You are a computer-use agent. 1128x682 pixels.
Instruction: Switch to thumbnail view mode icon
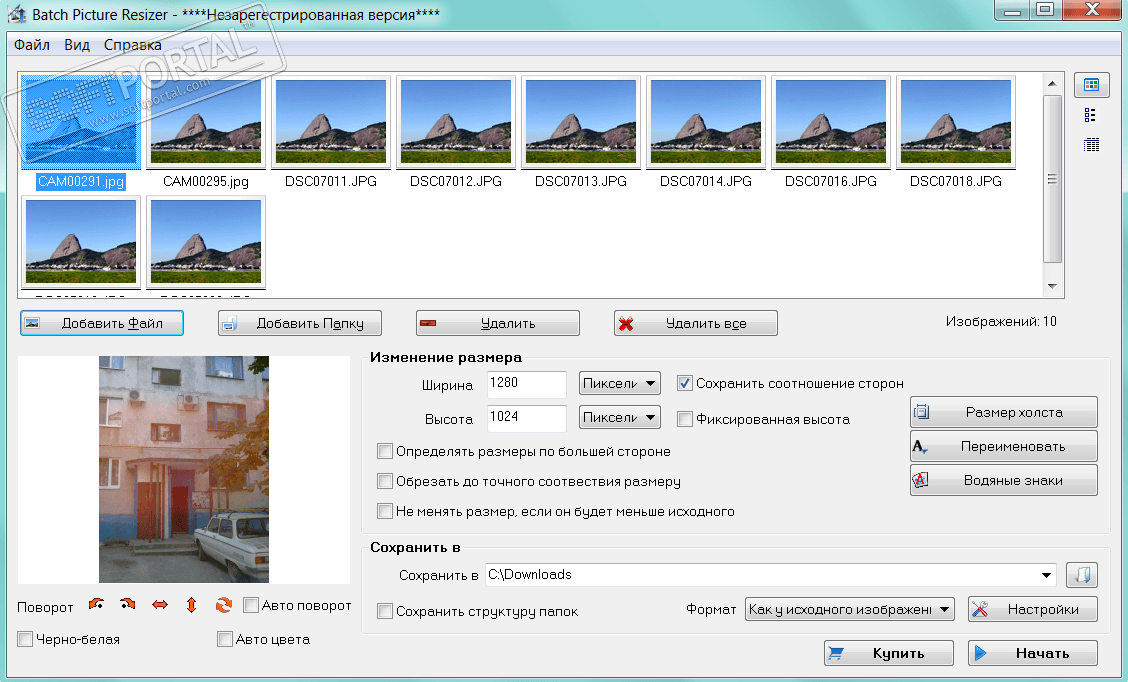1091,85
